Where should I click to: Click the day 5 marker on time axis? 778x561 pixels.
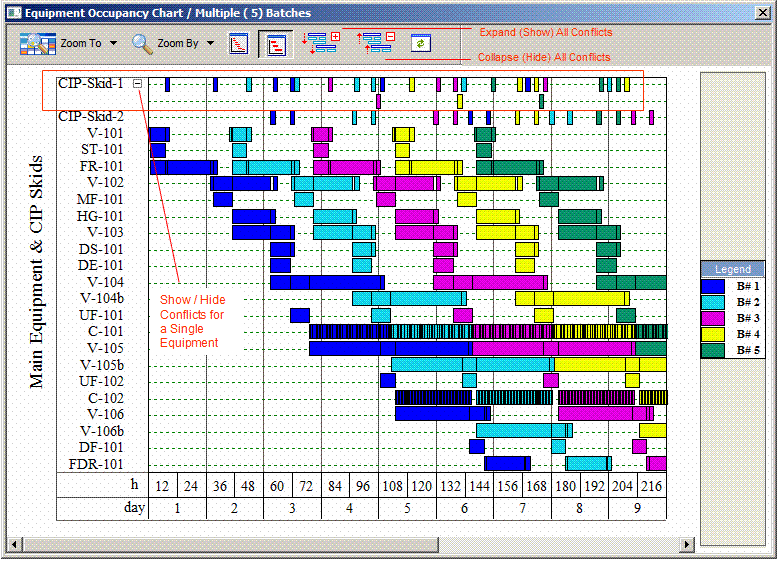coord(407,508)
